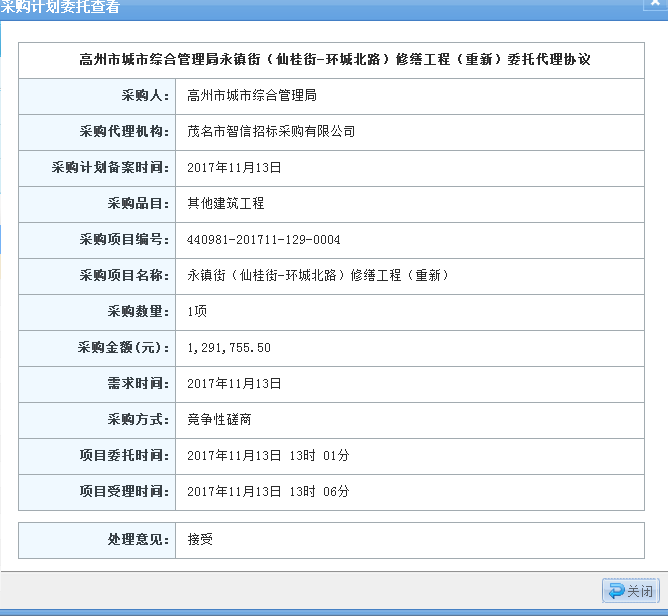This screenshot has height=616, width=668.
Task: Click the 茂名市智信招标采购有限公司 agency name
Action: (271, 131)
